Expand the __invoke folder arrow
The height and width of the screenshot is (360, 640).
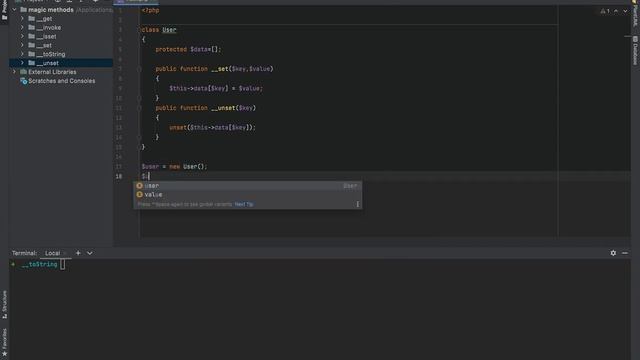[22, 27]
